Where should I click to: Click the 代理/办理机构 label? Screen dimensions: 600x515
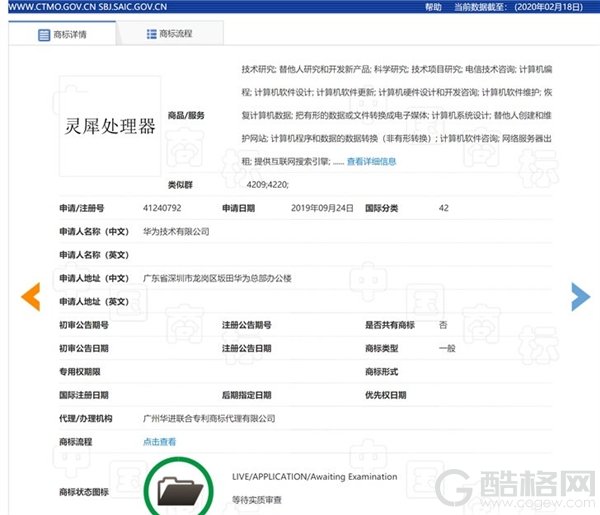click(x=86, y=419)
